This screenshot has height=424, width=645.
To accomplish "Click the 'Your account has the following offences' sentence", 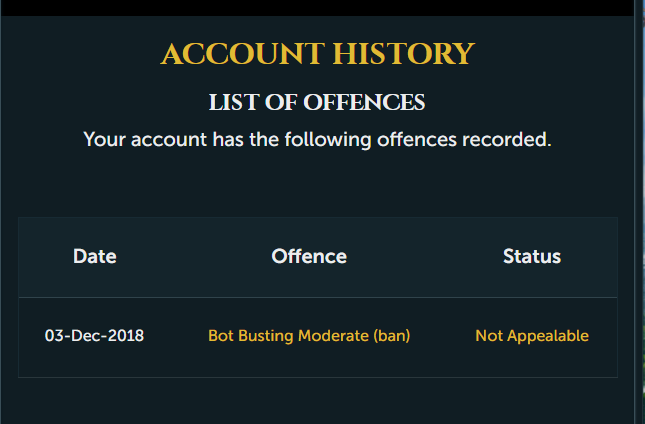I will [x=317, y=139].
